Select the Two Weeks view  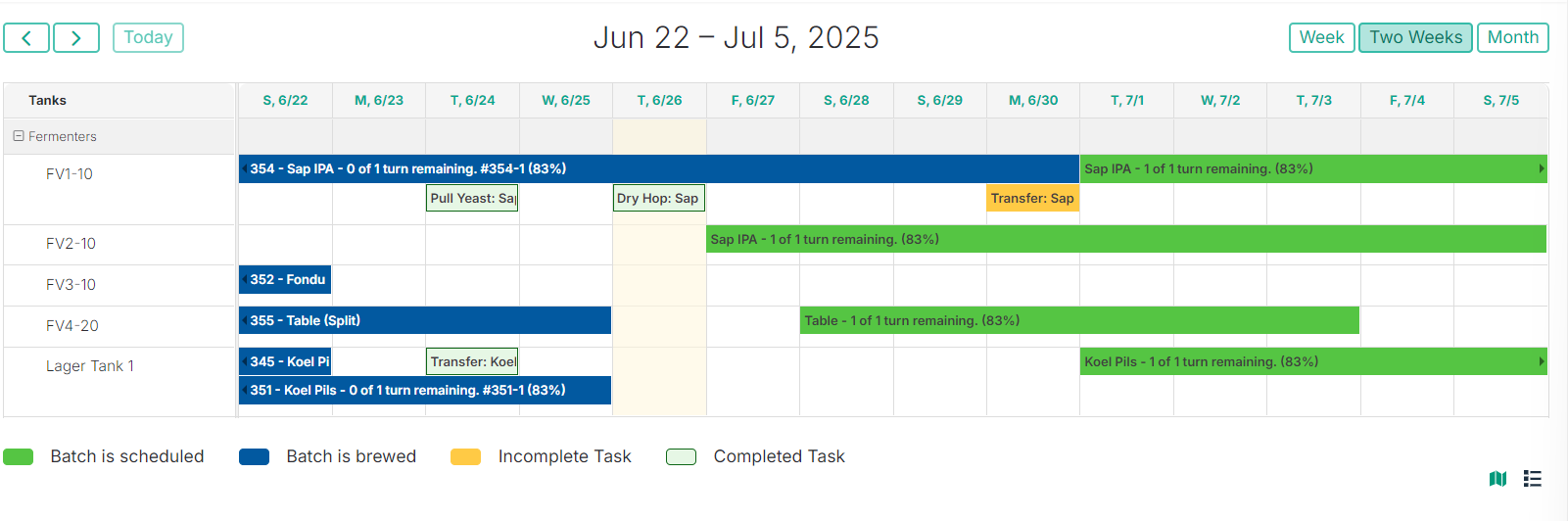(1415, 37)
